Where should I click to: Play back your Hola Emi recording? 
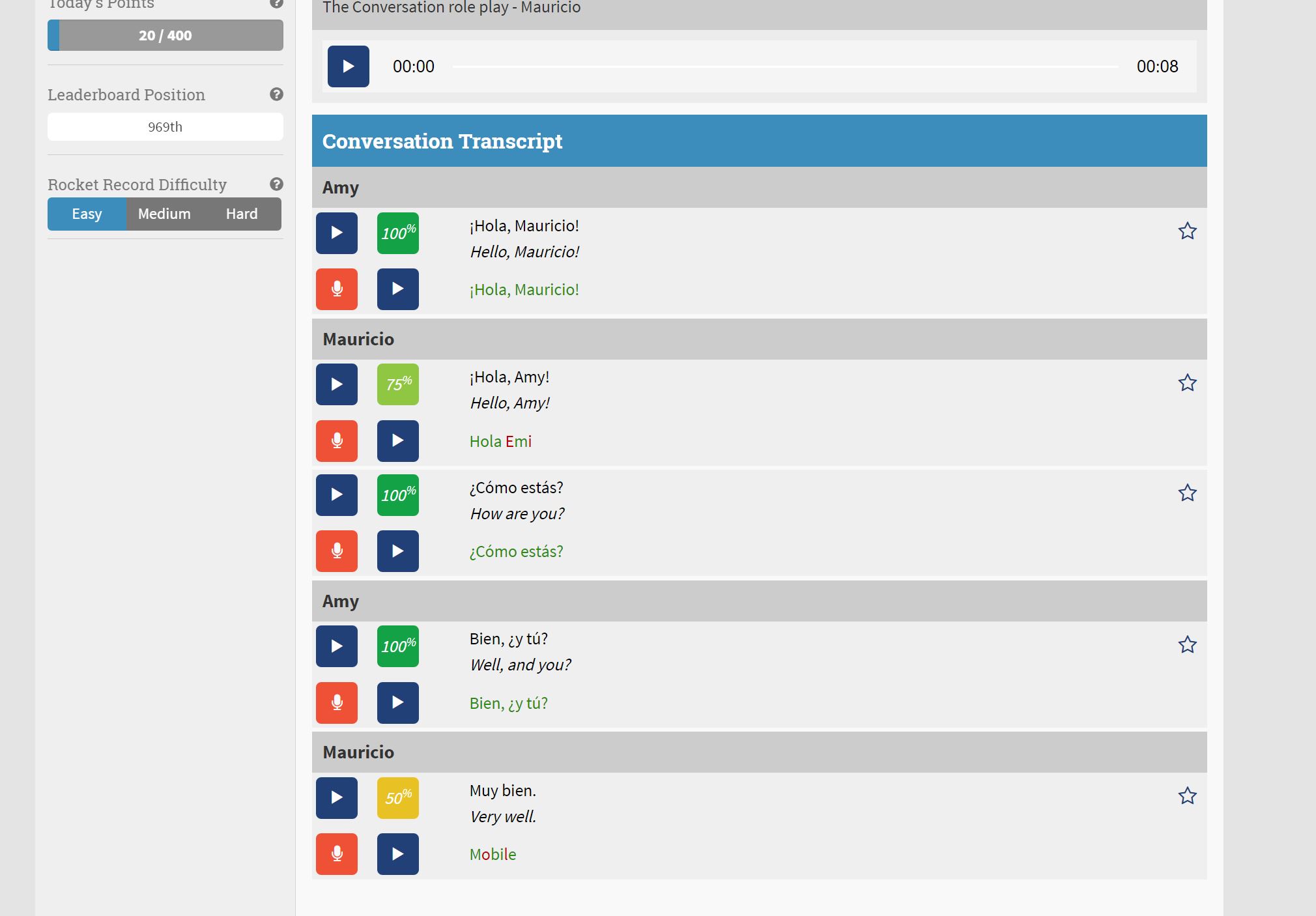click(x=397, y=441)
